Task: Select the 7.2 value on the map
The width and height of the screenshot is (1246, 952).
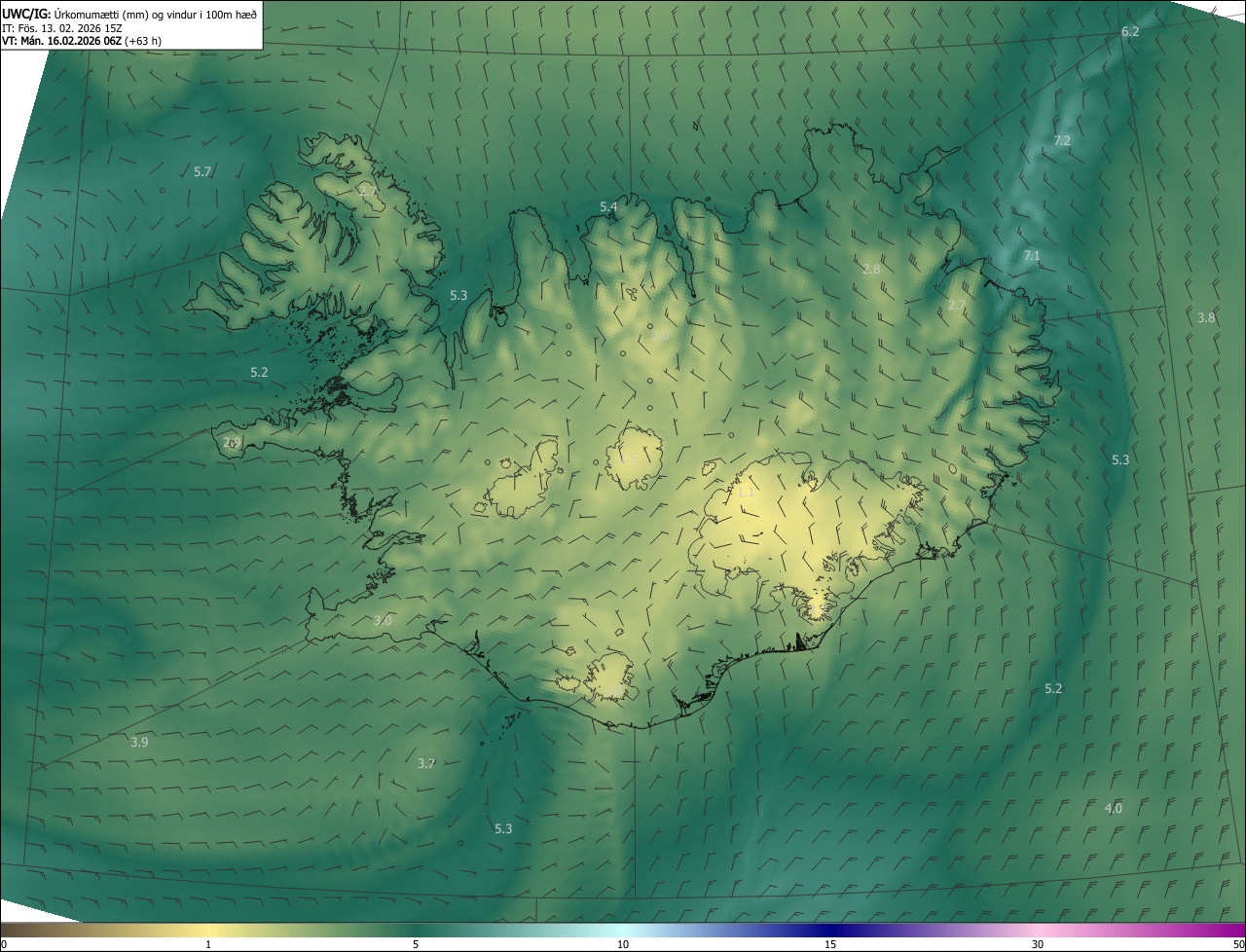Action: (x=1062, y=141)
